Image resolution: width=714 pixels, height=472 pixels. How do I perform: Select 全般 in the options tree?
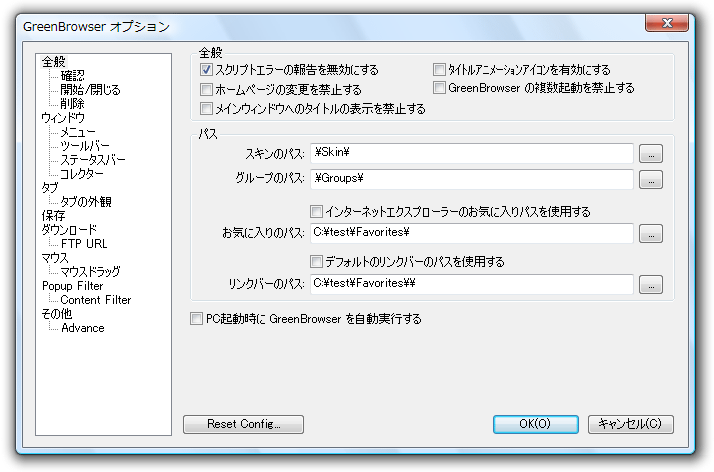[54, 61]
